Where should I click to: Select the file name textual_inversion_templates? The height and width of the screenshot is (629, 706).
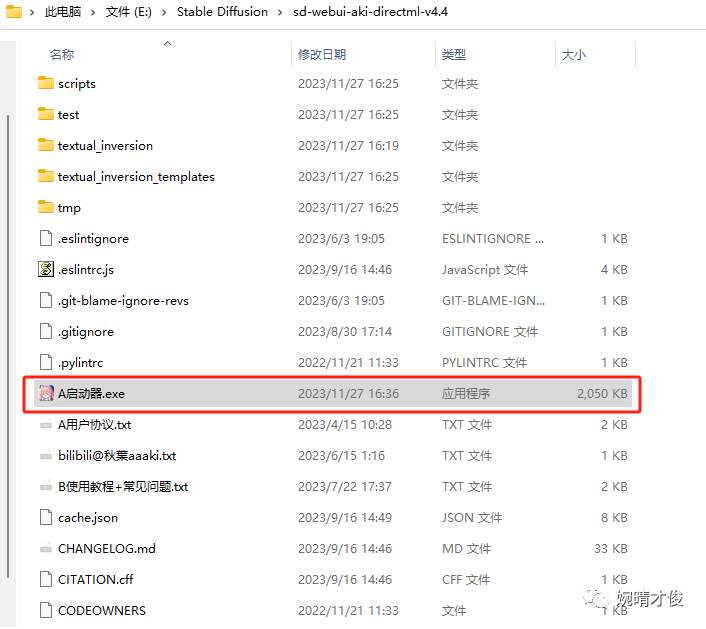(x=136, y=177)
